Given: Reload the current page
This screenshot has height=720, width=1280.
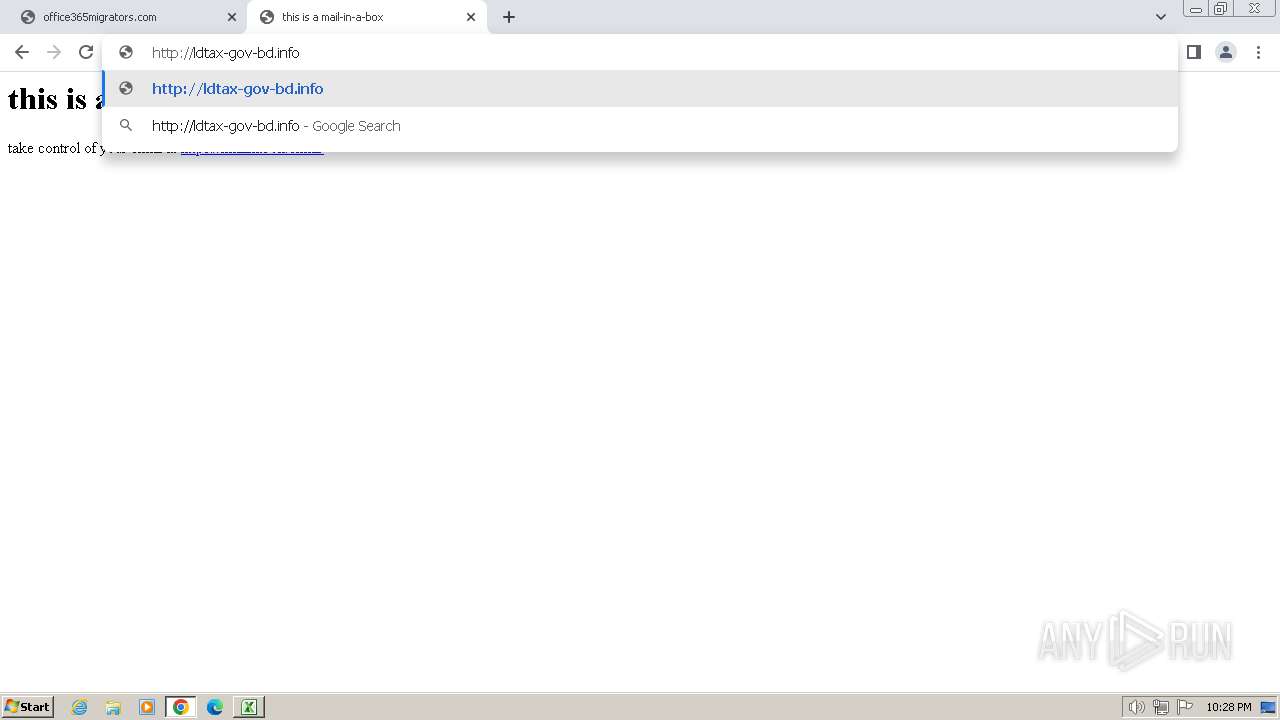Looking at the screenshot, I should (86, 52).
